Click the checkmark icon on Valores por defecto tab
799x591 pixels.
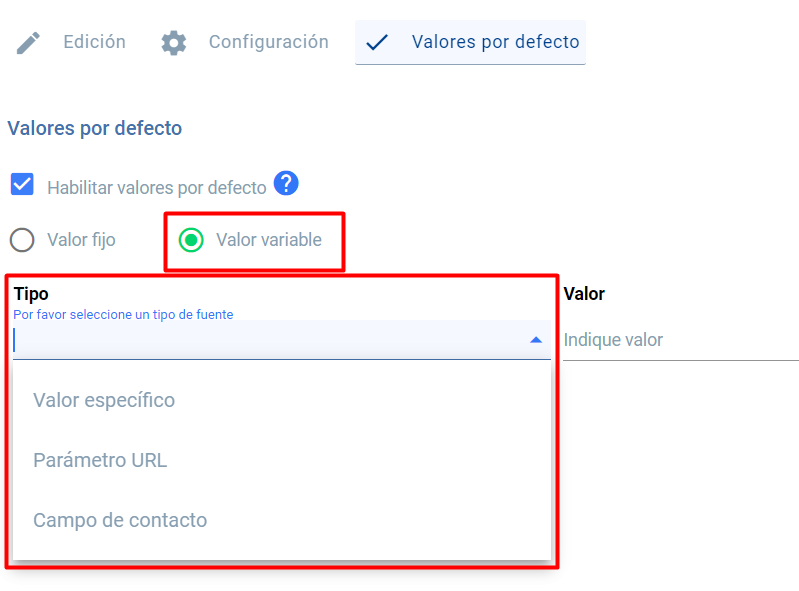pos(377,42)
